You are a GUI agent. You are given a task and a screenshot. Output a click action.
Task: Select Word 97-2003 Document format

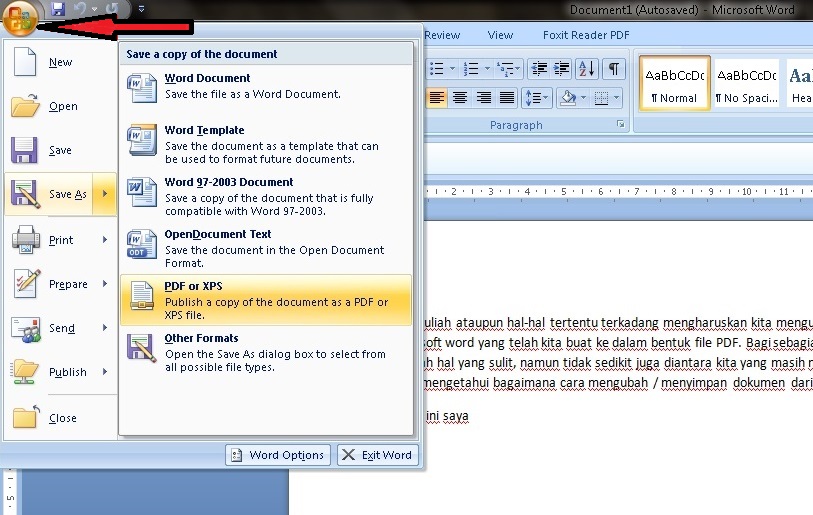[266, 196]
